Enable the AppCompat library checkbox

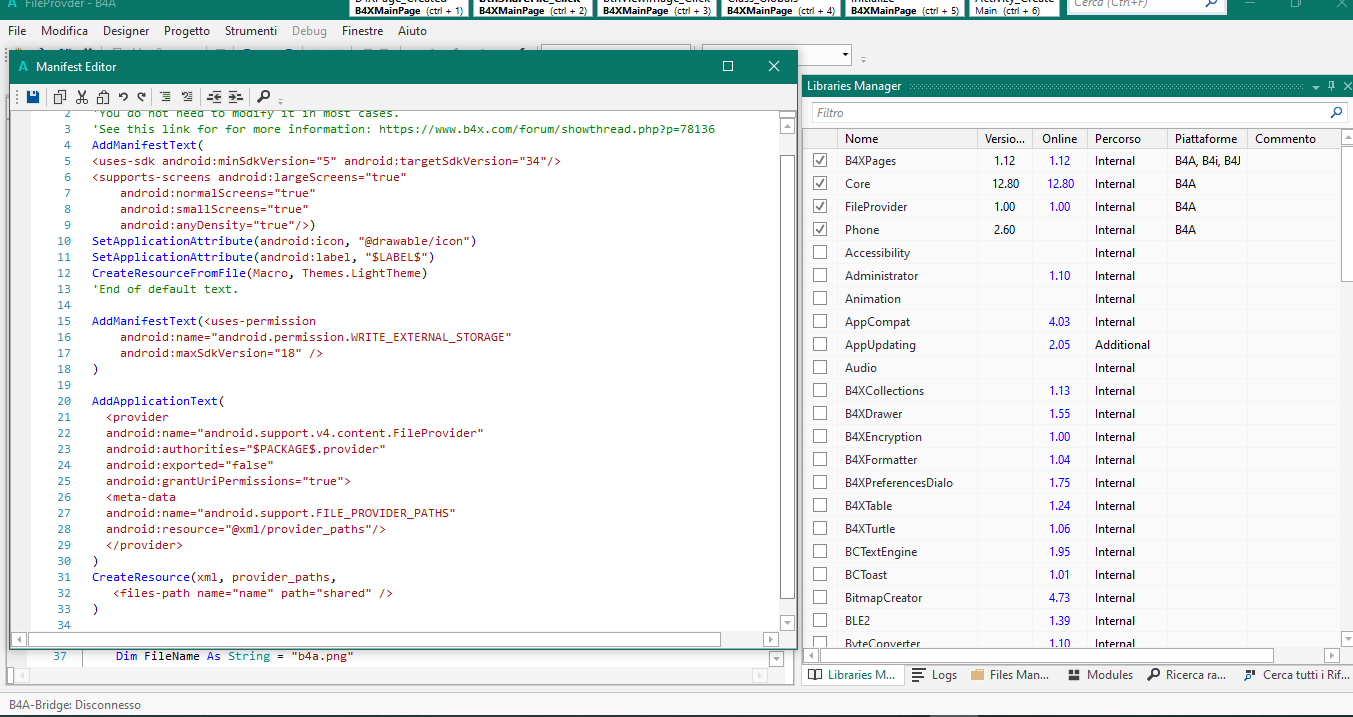(x=820, y=322)
